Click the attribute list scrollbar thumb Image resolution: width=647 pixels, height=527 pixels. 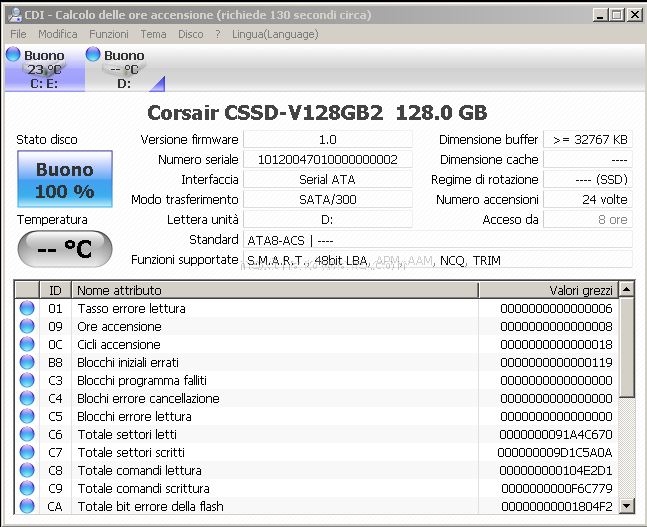pos(626,347)
